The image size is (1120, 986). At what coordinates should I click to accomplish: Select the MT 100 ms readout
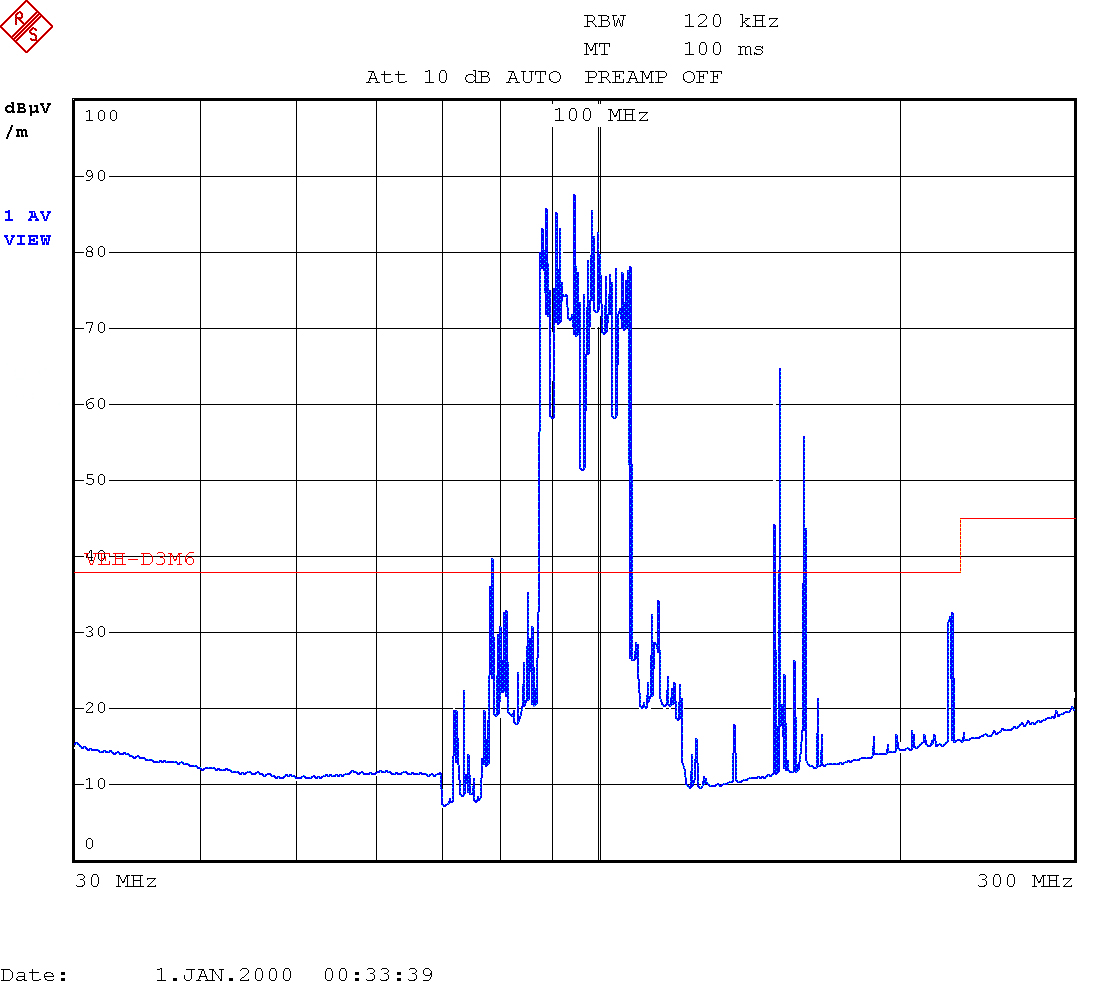click(x=674, y=49)
